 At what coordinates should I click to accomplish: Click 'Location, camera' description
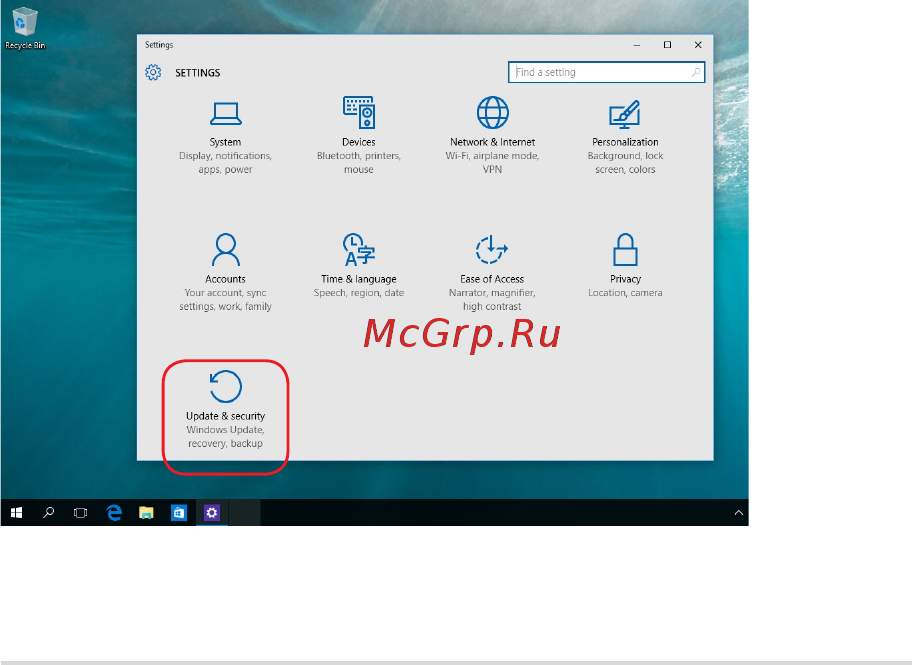coord(625,293)
